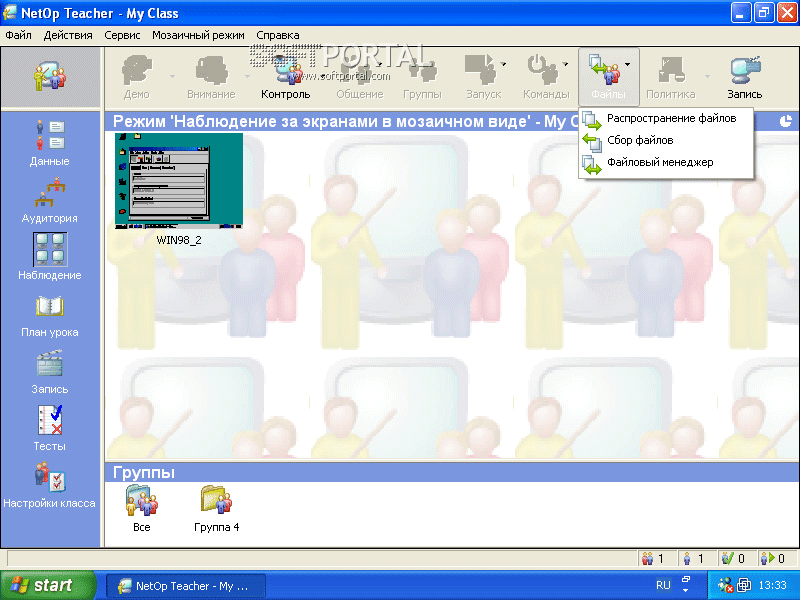The height and width of the screenshot is (600, 800).
Task: Expand the Внимание dropdown arrow
Action: coord(247,77)
